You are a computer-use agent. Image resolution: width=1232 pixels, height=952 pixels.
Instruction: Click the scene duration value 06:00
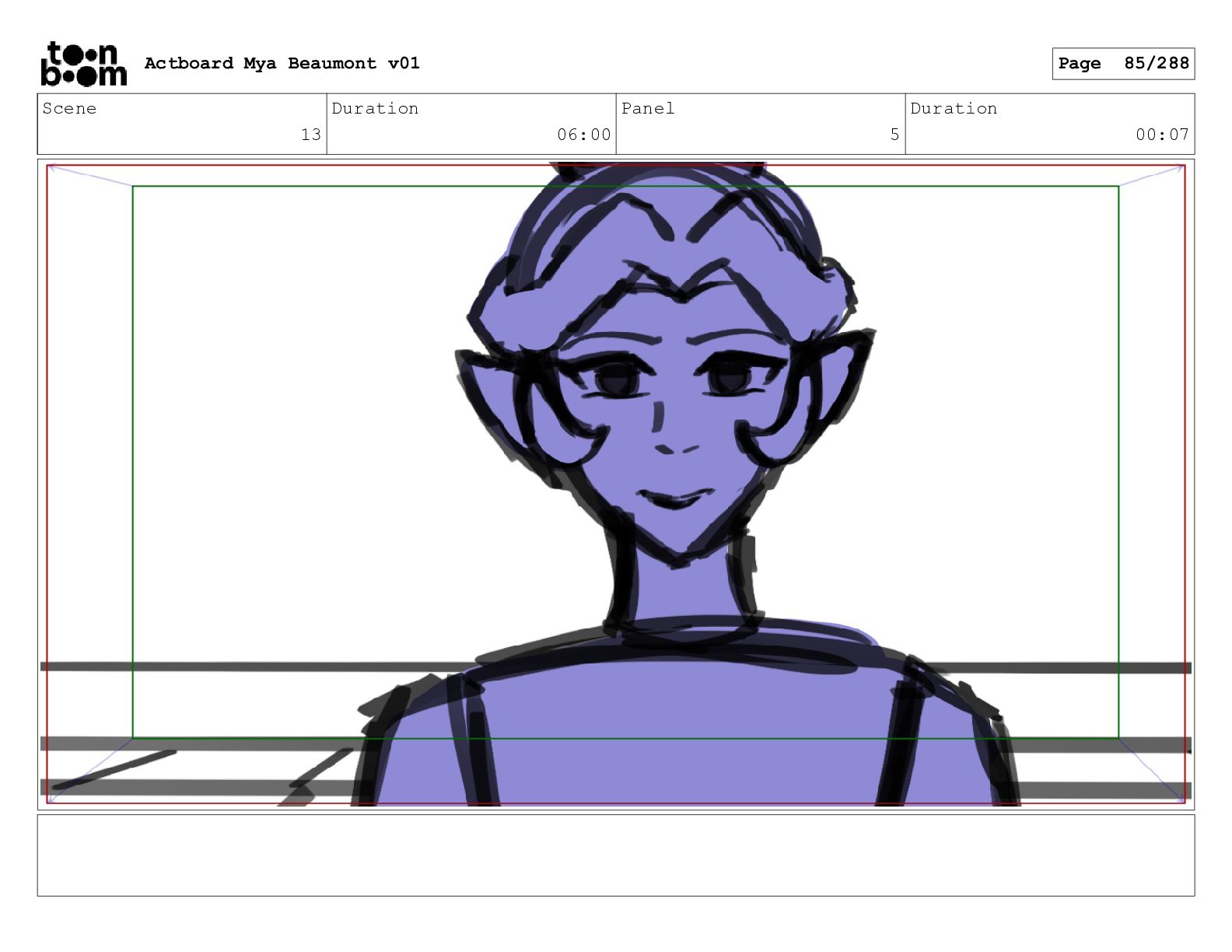tap(583, 135)
